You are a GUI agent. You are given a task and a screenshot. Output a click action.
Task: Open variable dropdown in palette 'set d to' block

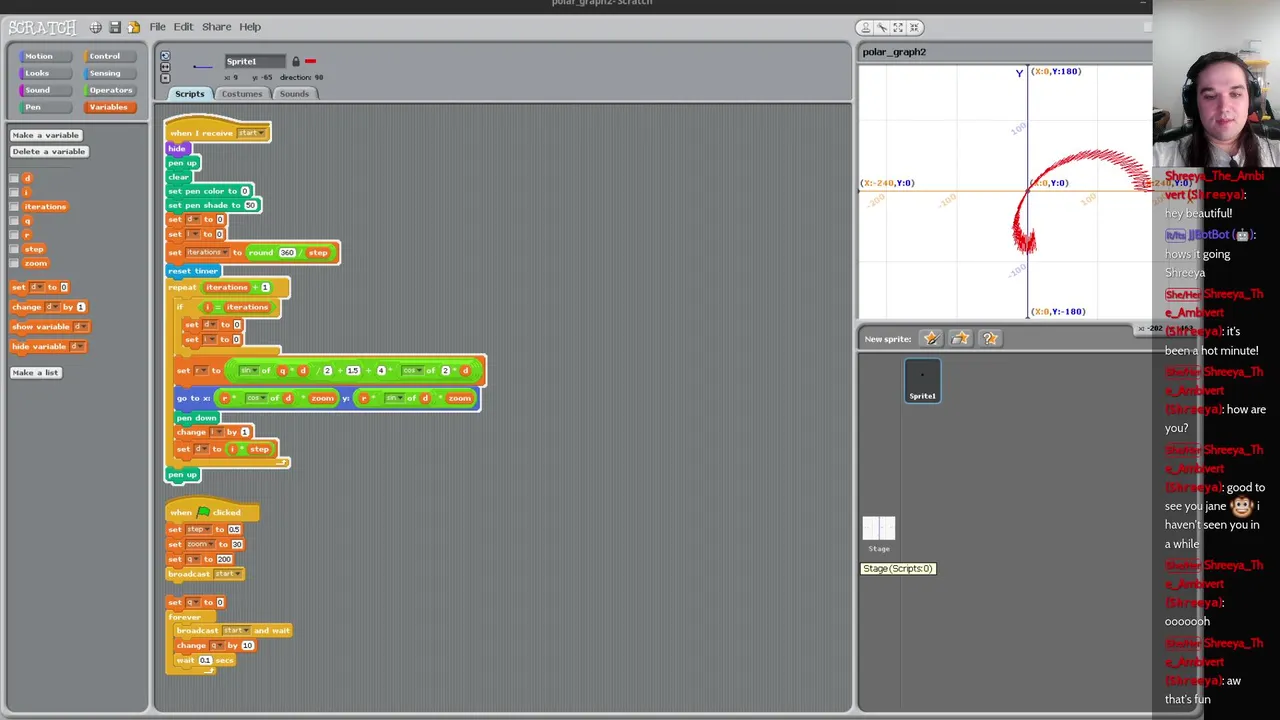[36, 287]
